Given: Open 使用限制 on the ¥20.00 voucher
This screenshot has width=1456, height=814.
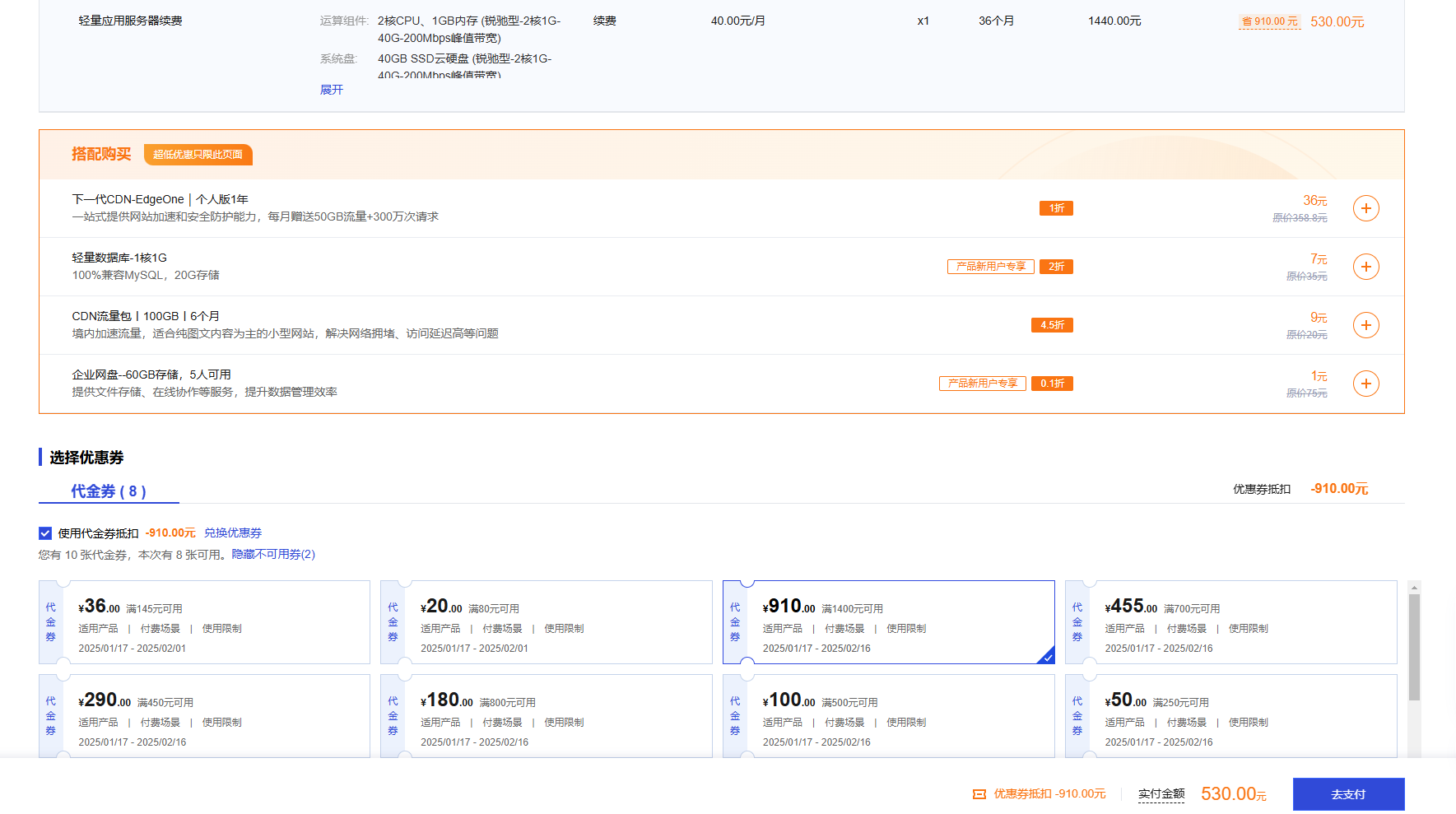Looking at the screenshot, I should click(564, 629).
